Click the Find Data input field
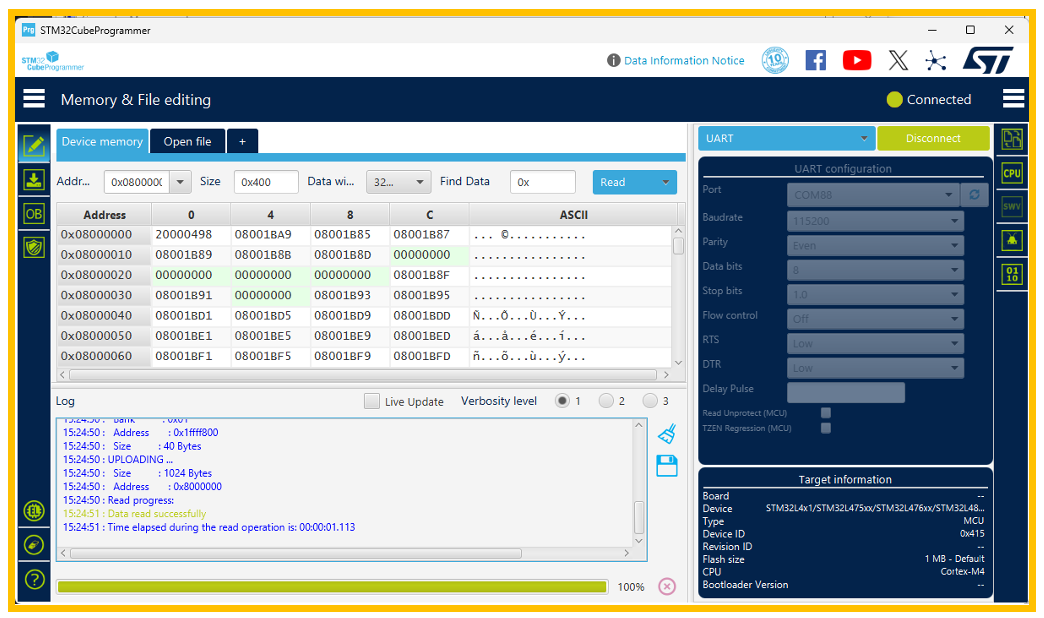Viewport: 1044px width, 618px height. point(543,182)
